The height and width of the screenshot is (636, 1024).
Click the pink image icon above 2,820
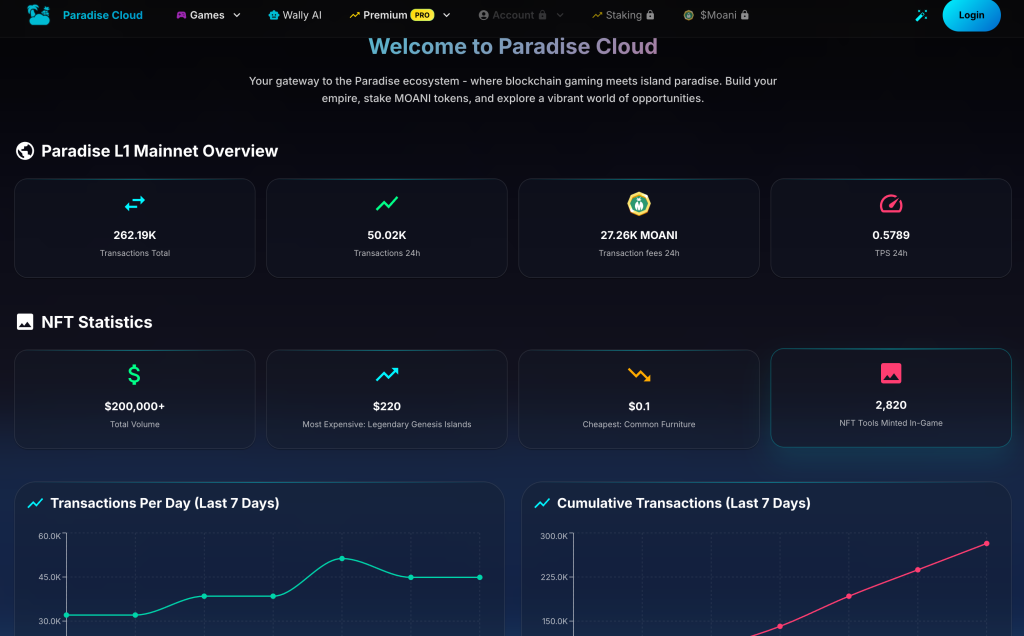coord(891,374)
